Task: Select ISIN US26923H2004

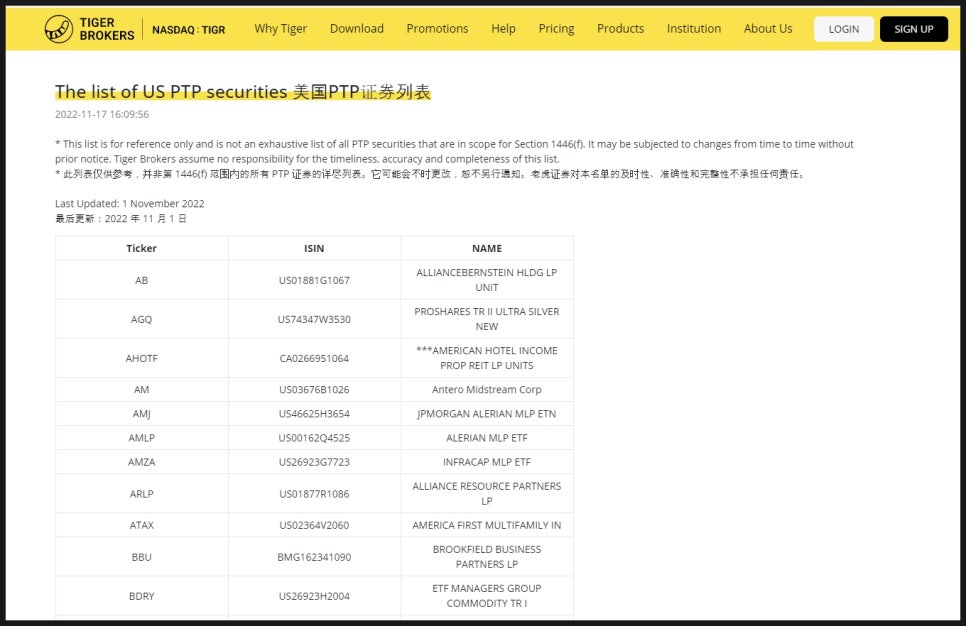Action: click(x=314, y=596)
